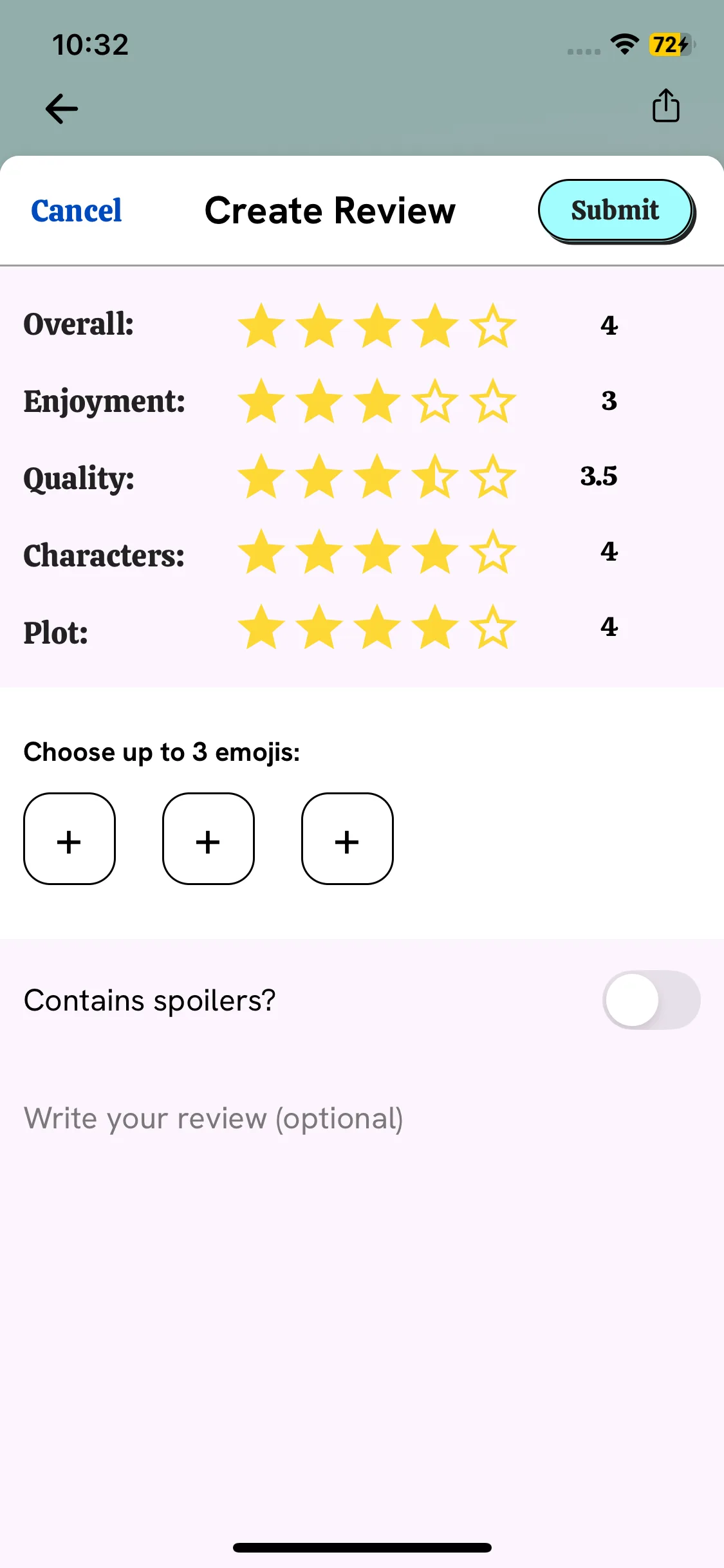
Task: Set Overall rating to one star
Action: point(261,326)
